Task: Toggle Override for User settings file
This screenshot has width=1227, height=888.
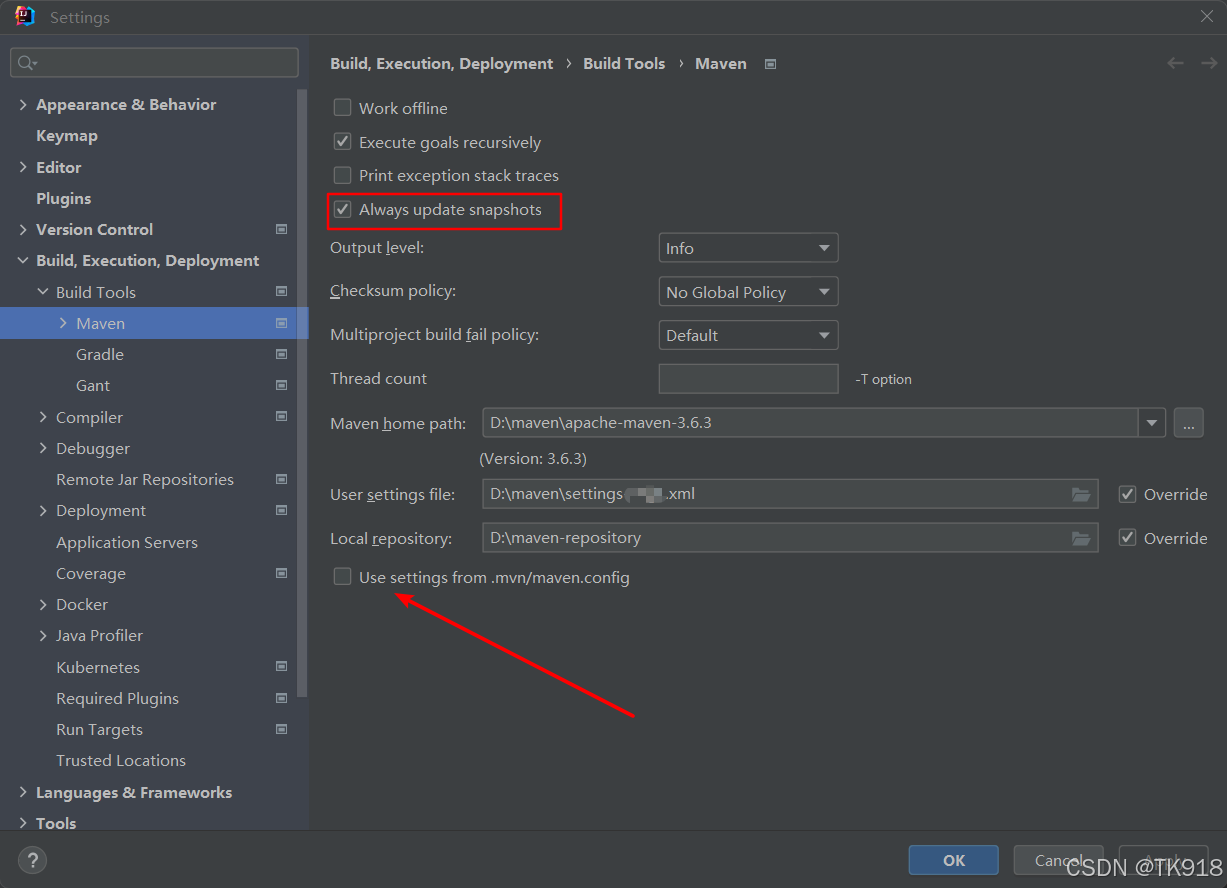Action: coord(1128,494)
